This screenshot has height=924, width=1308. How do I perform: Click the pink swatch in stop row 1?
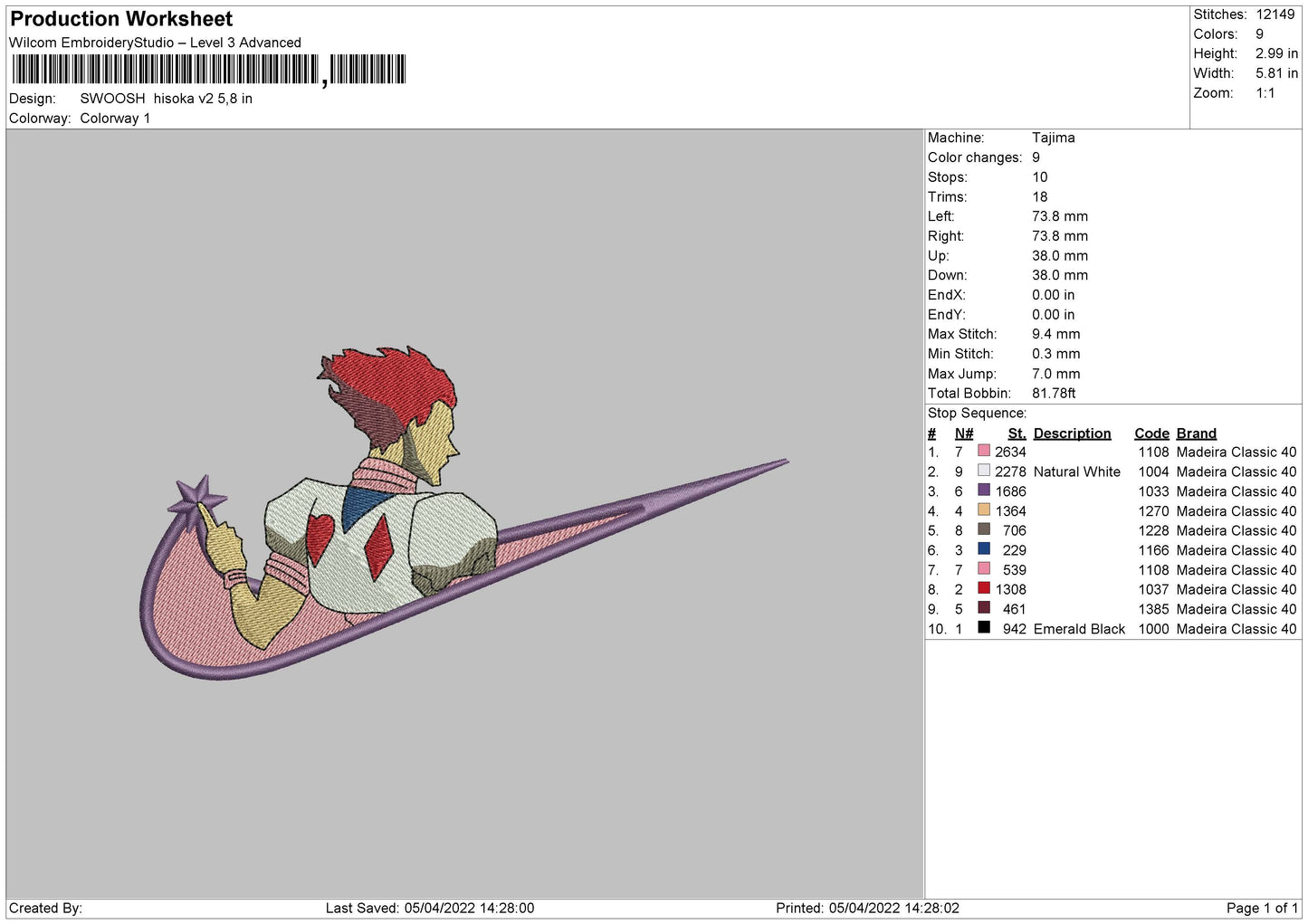(984, 452)
